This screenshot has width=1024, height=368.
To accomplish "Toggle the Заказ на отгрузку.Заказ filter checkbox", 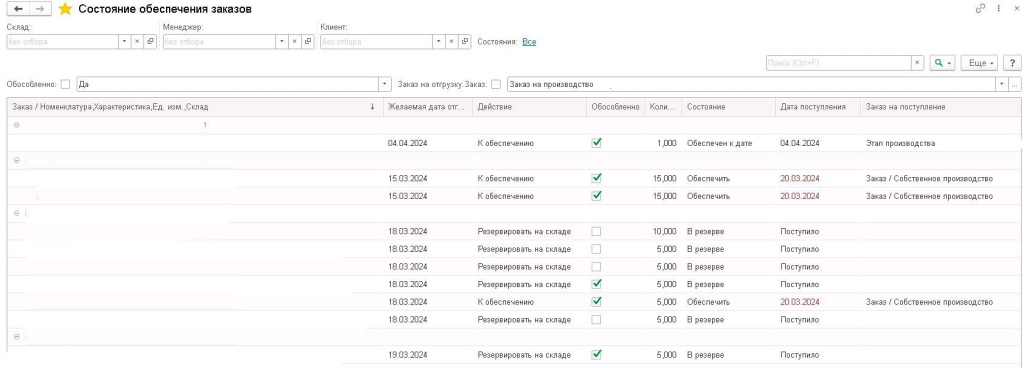I will click(x=496, y=84).
